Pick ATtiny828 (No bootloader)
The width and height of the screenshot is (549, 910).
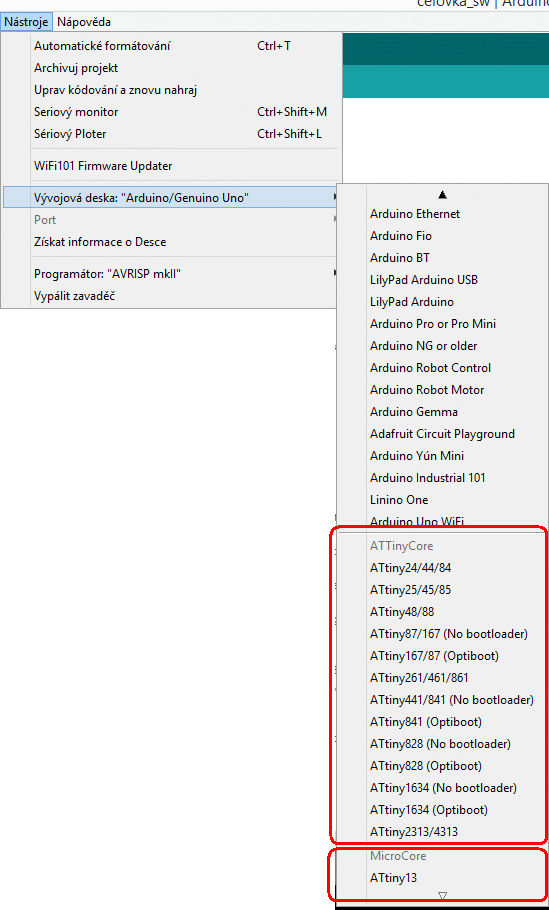442,745
